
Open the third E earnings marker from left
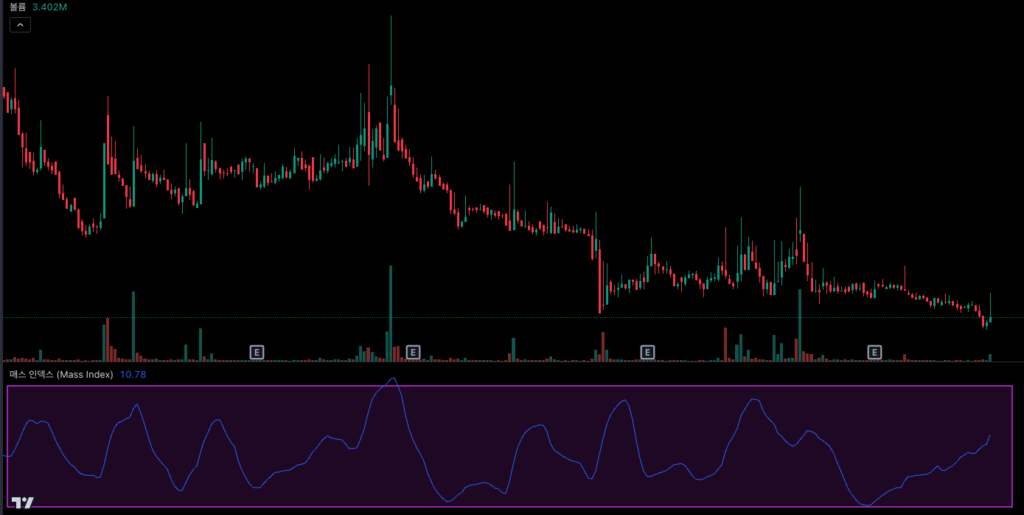[x=647, y=352]
